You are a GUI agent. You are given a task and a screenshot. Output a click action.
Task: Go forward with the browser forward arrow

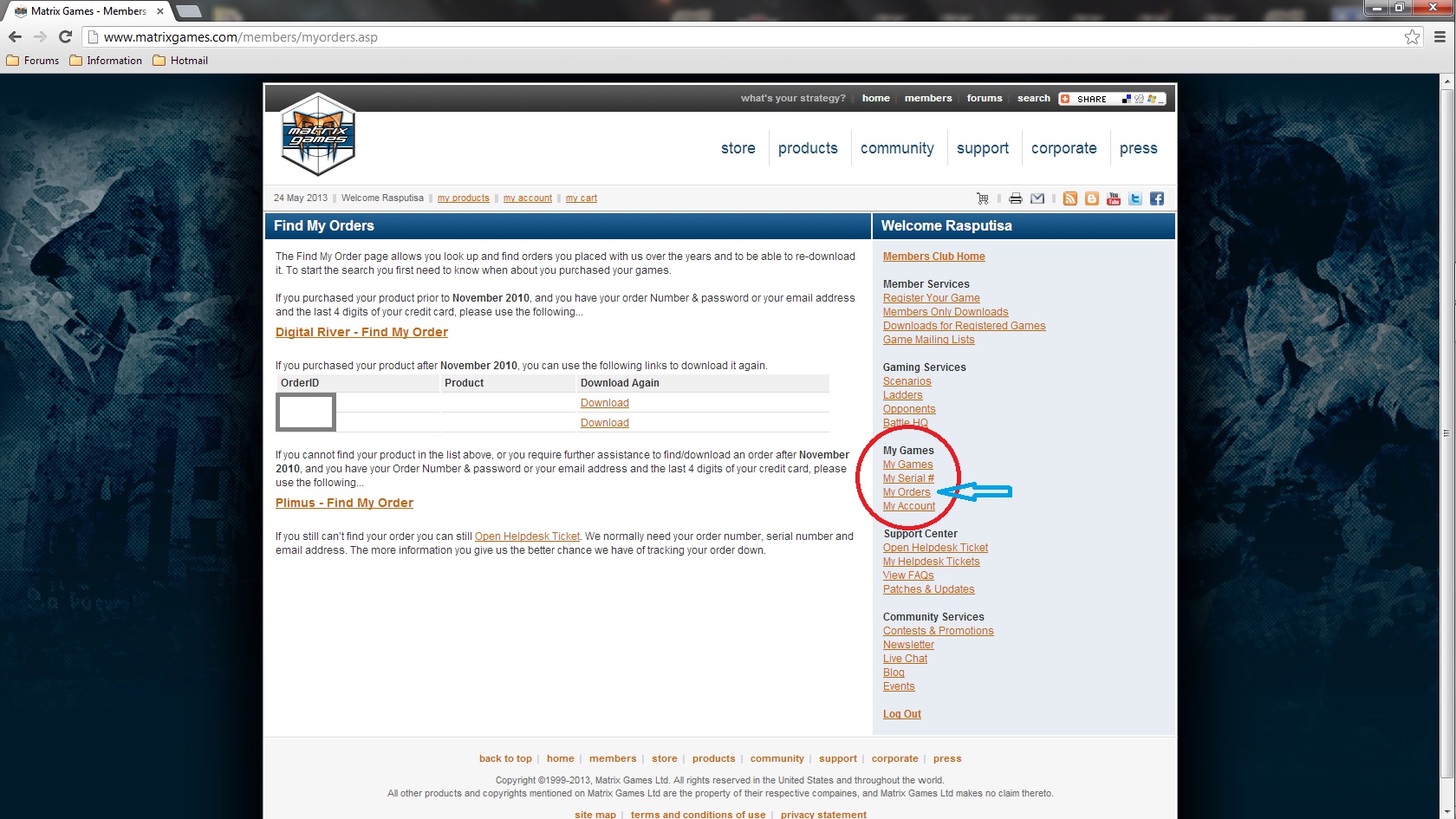[x=40, y=36]
